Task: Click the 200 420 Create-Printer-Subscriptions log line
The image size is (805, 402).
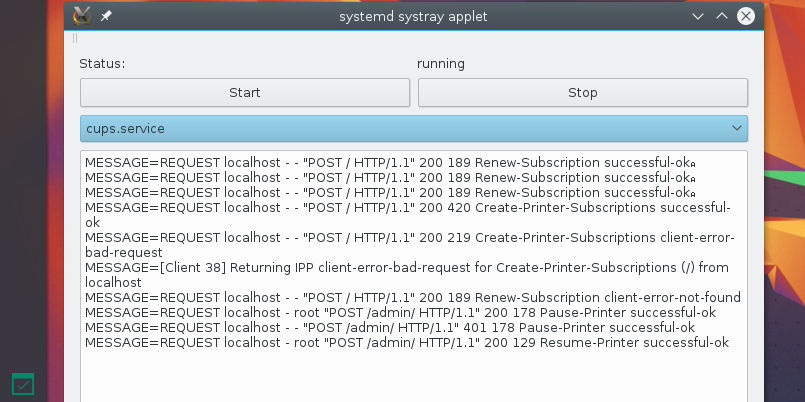Action: coord(407,208)
